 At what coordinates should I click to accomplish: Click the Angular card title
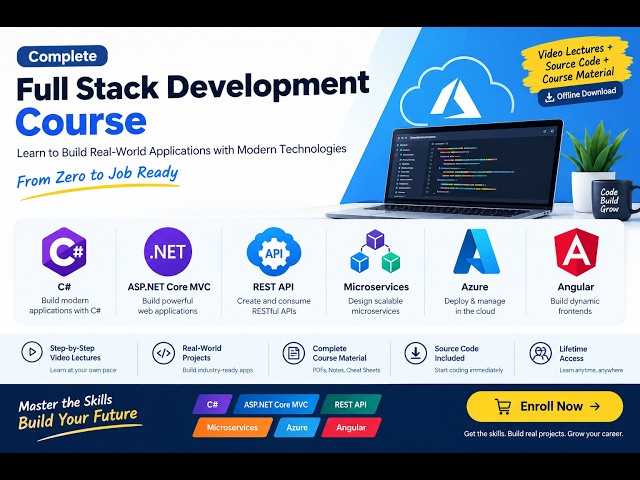tap(576, 287)
